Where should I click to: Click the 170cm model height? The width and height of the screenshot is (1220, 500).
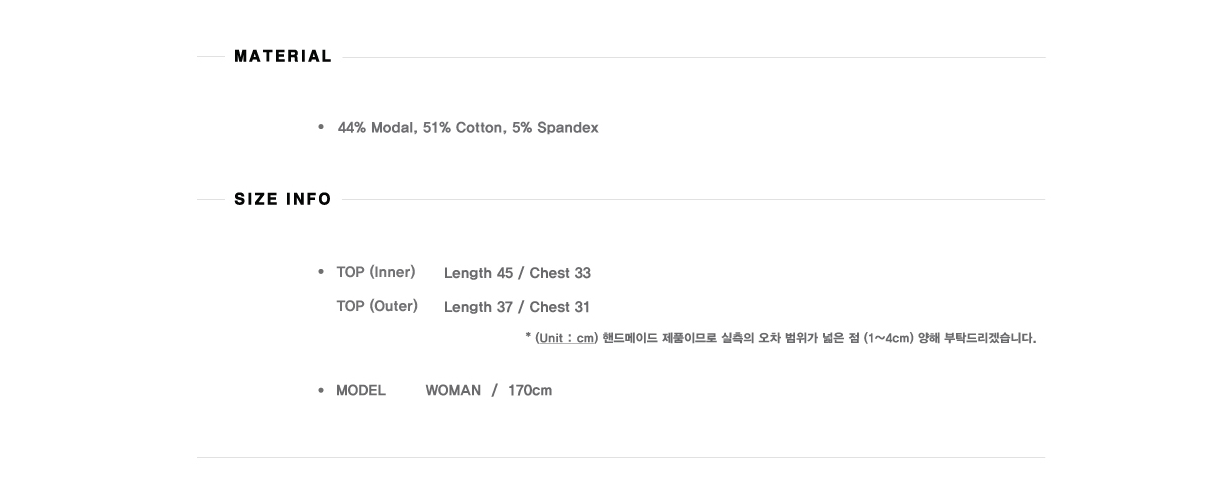(x=530, y=390)
